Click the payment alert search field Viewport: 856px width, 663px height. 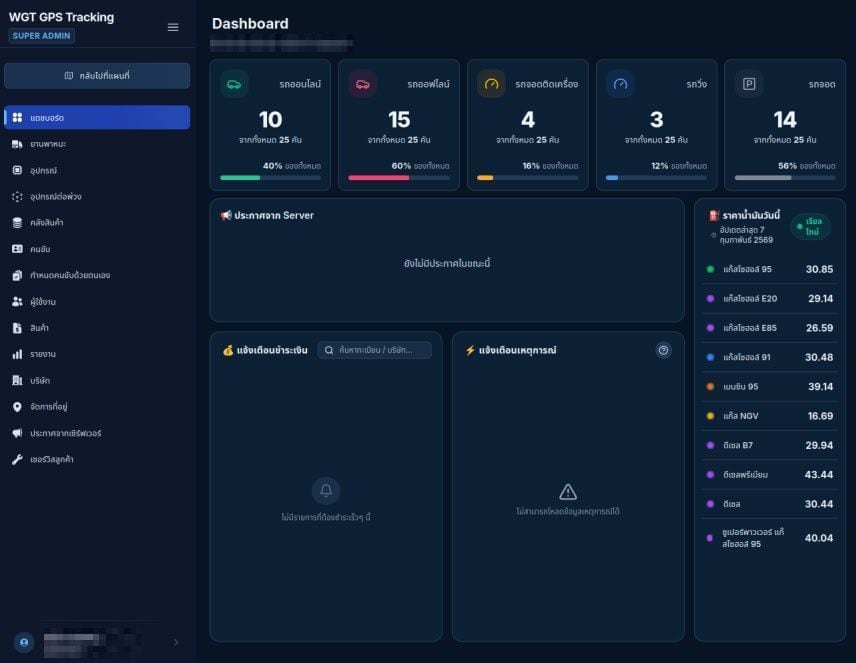click(374, 350)
